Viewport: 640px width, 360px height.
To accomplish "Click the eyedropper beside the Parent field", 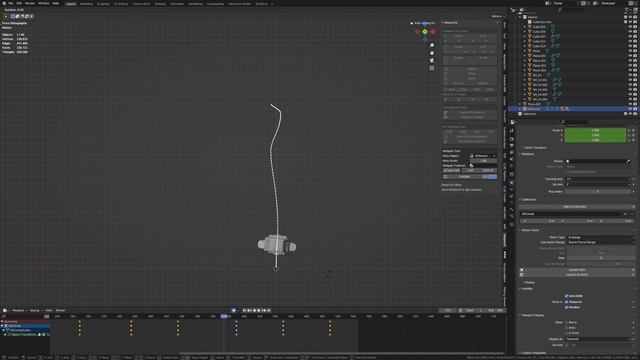I will tap(628, 161).
